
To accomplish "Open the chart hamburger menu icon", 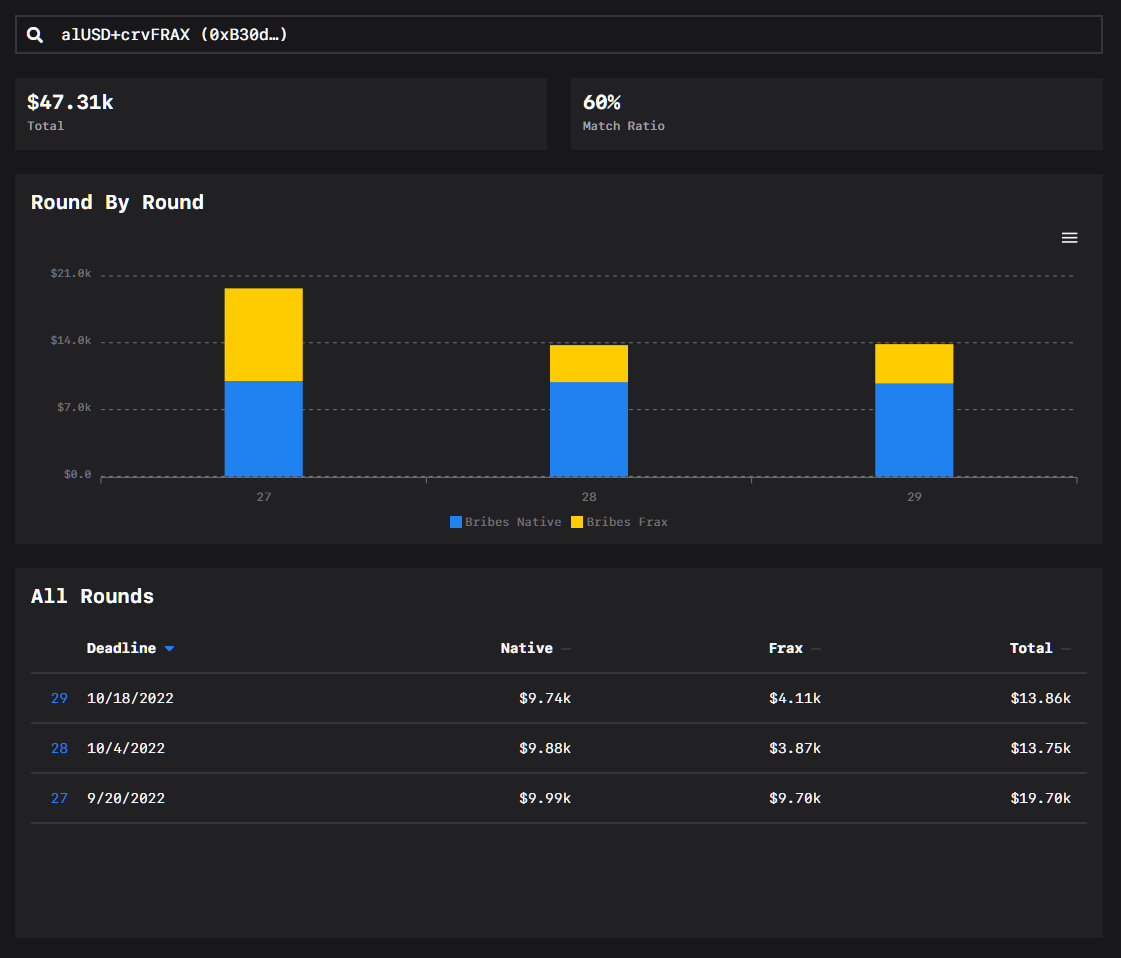I will tap(1069, 237).
